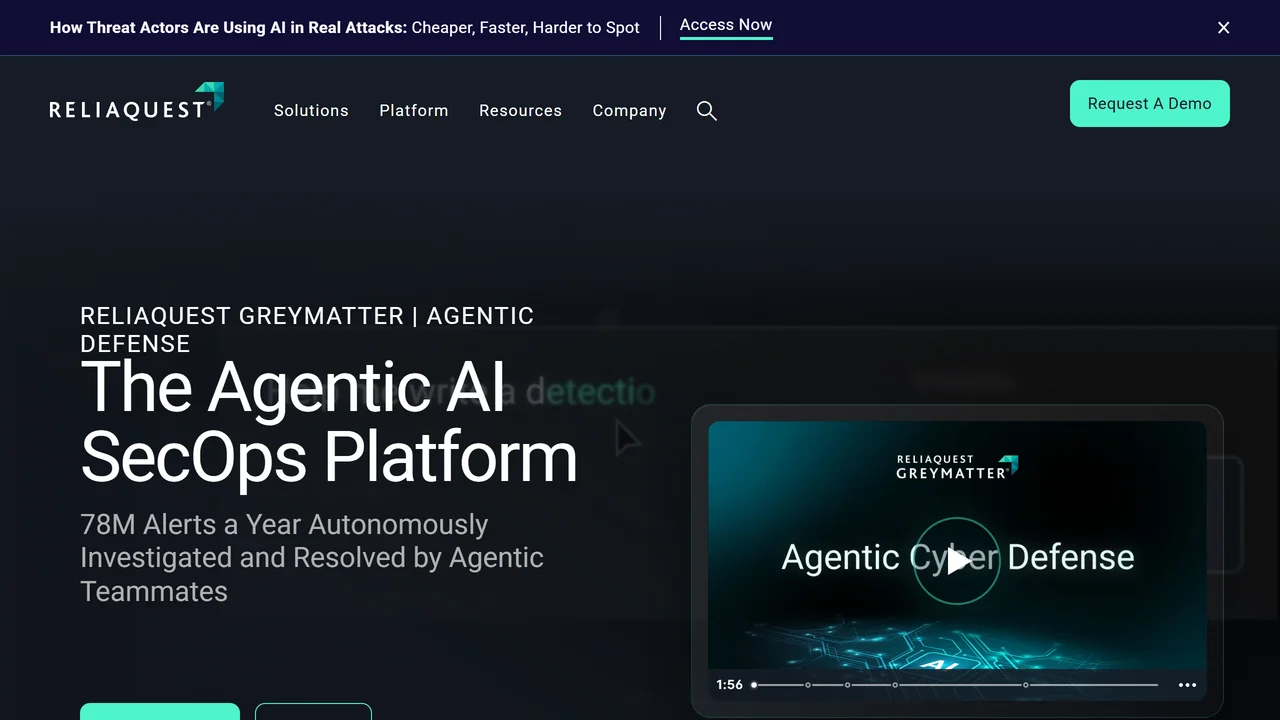This screenshot has height=720, width=1280.
Task: Click the video progress bar
Action: (956, 685)
